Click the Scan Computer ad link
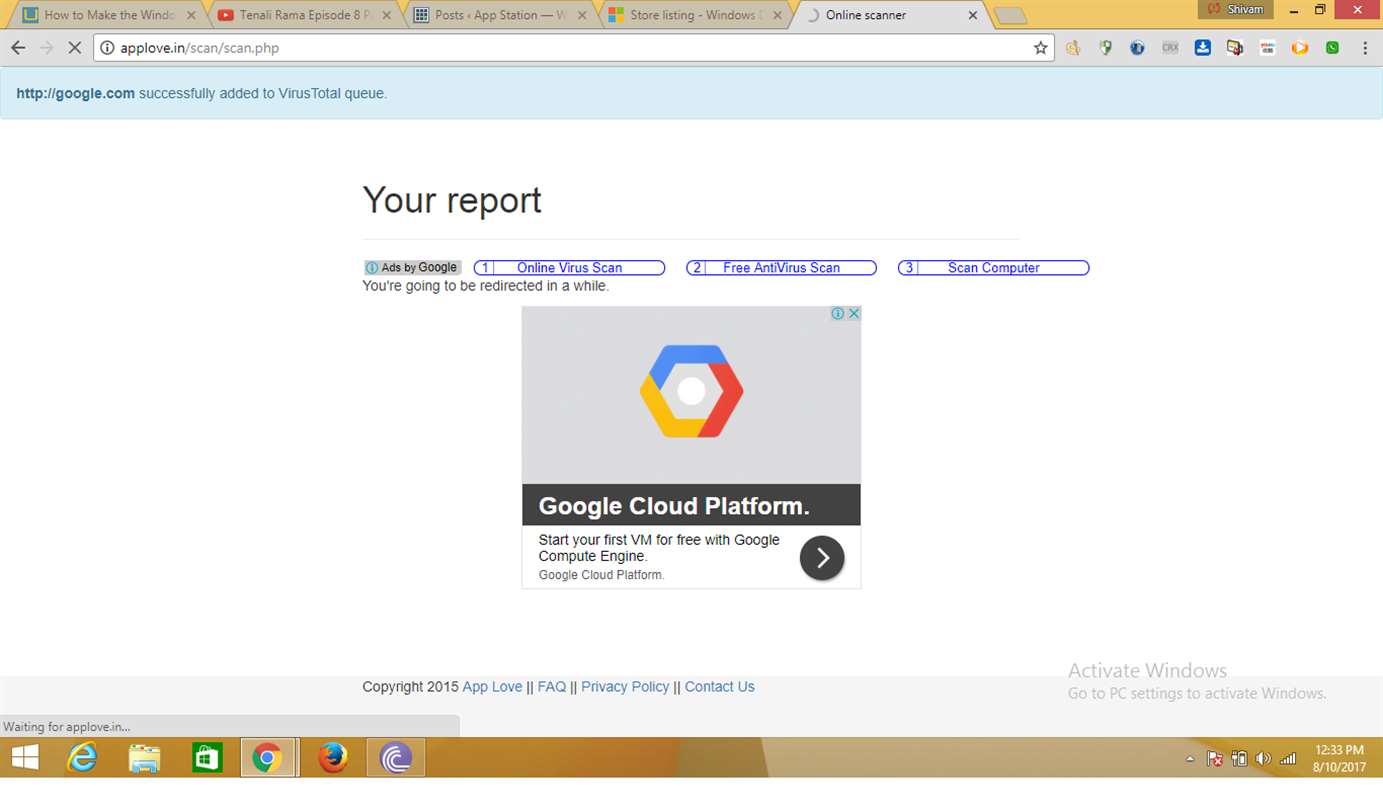 [993, 268]
